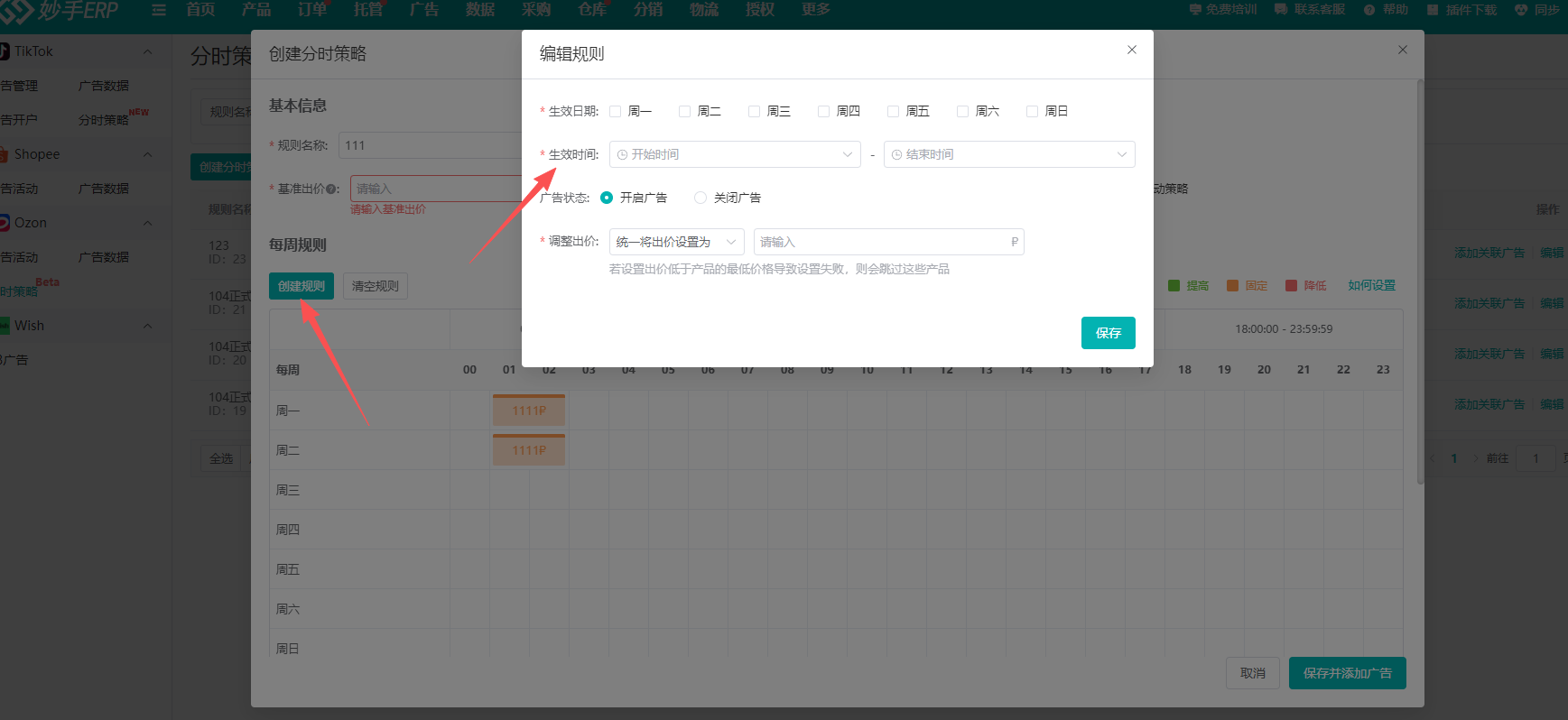Screen dimensions: 1568x720
Task: Click the 同步 sync icon
Action: click(1521, 10)
